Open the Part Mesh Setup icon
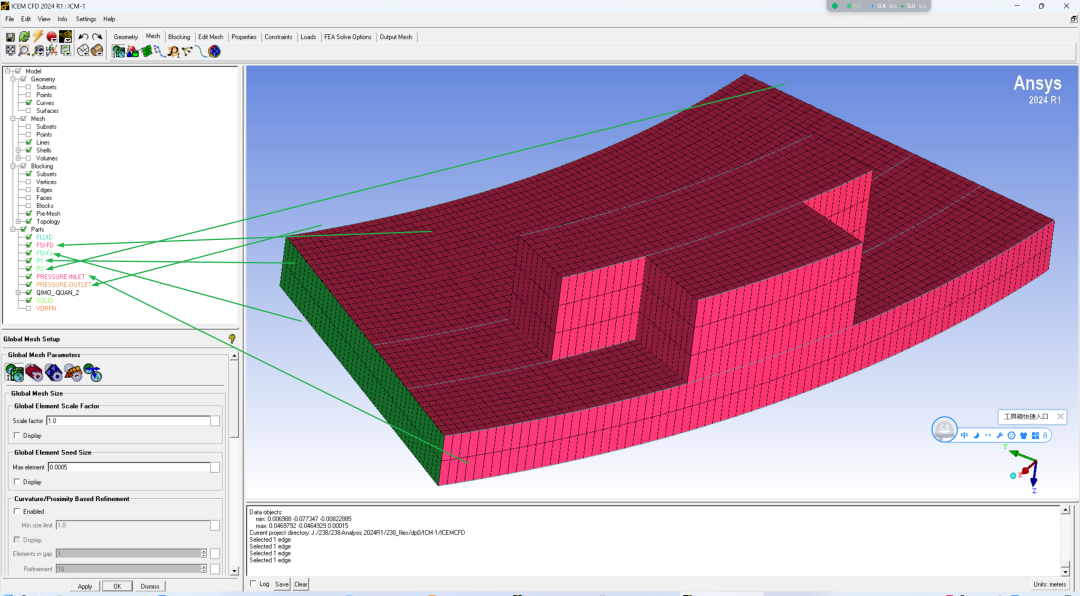This screenshot has width=1080, height=596. click(132, 51)
